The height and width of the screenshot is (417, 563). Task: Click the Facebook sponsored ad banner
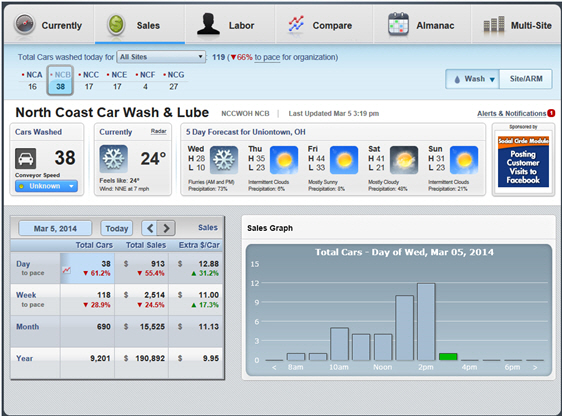pyautogui.click(x=523, y=162)
